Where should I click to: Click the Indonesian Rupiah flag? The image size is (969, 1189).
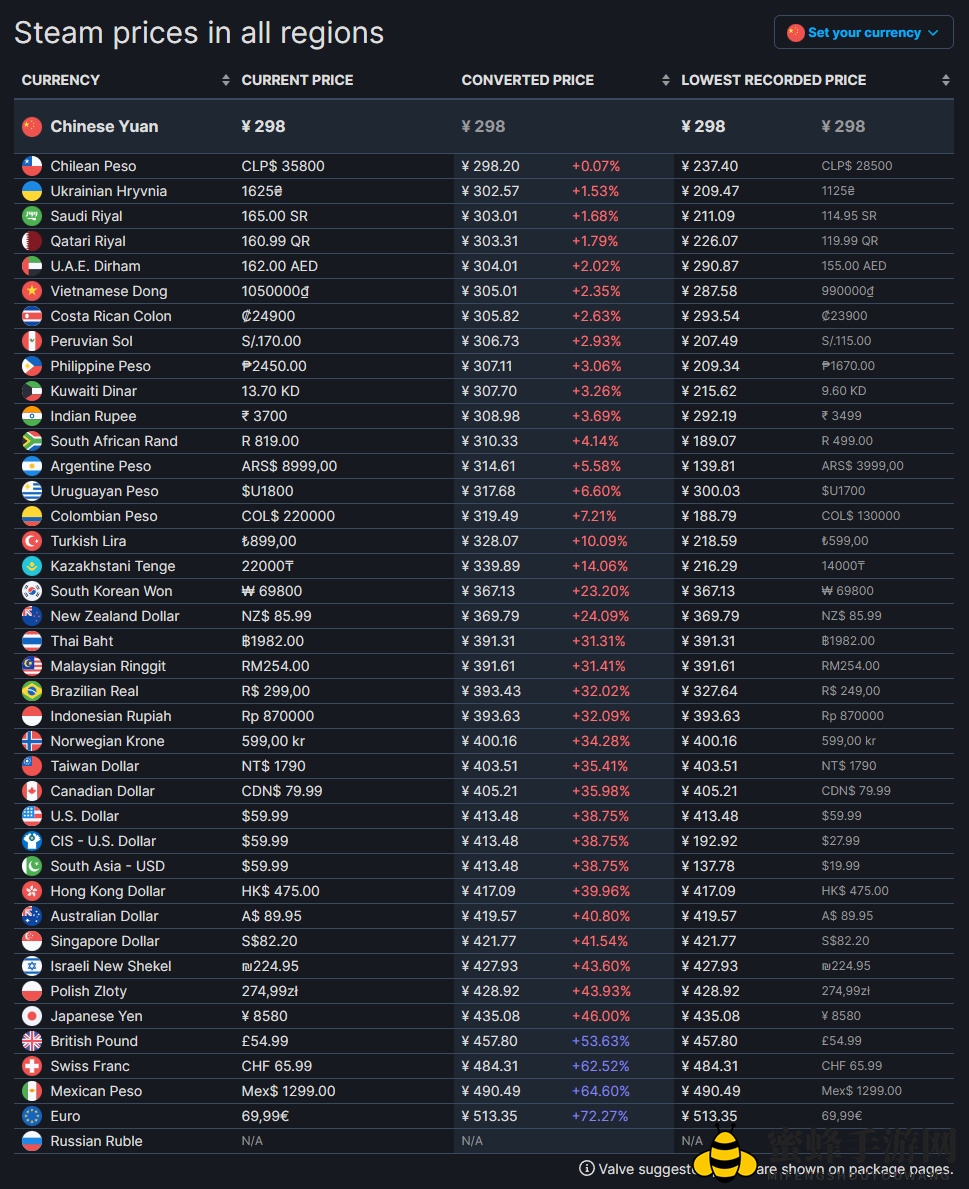[x=32, y=717]
